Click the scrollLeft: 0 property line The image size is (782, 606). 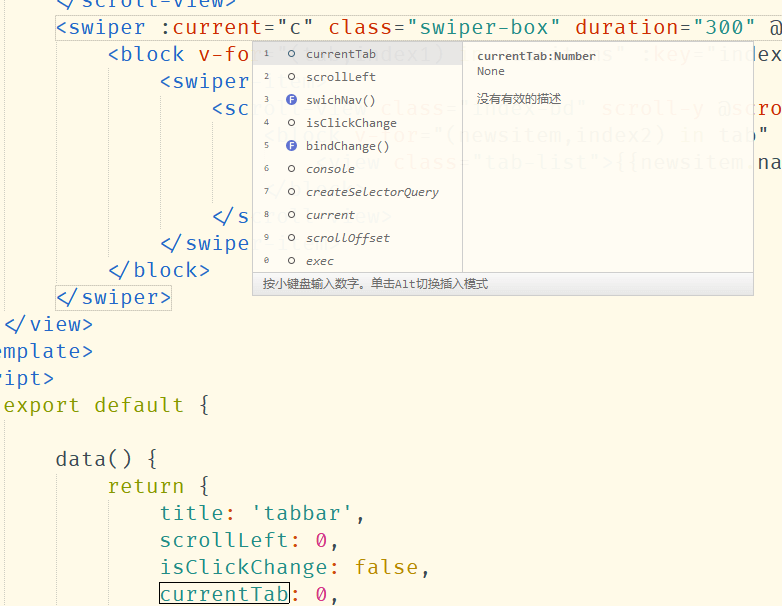pyautogui.click(x=249, y=540)
